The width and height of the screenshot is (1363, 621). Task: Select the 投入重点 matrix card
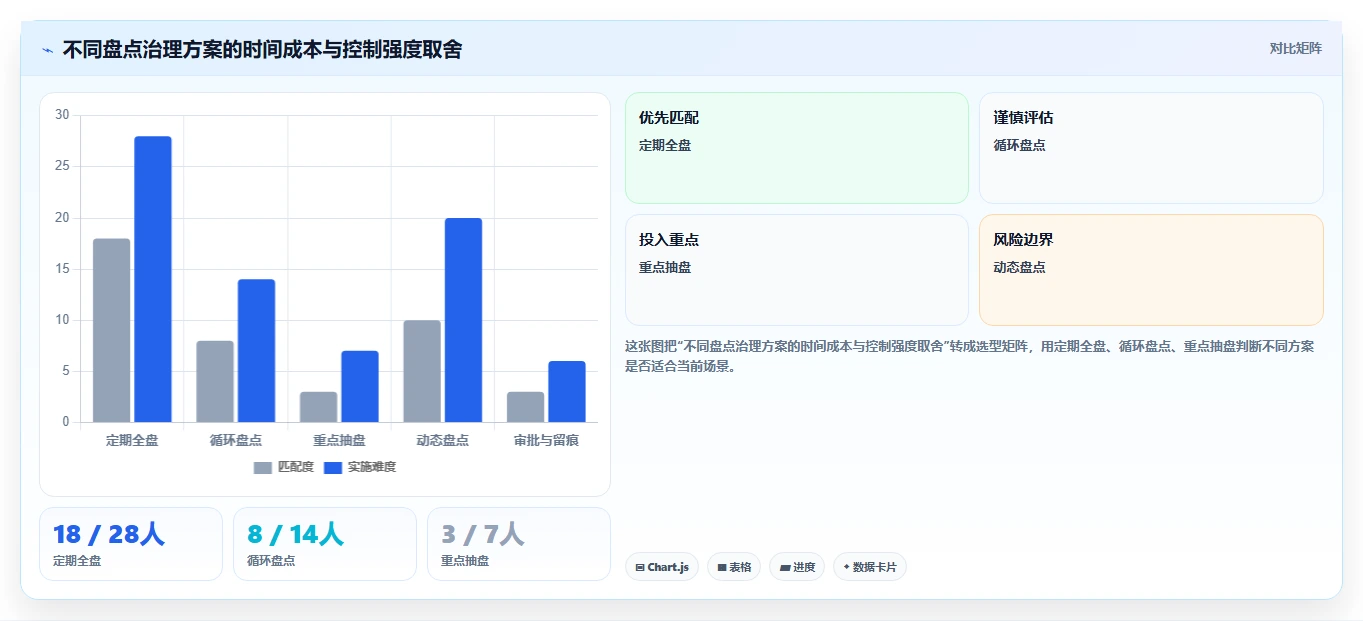coord(797,270)
